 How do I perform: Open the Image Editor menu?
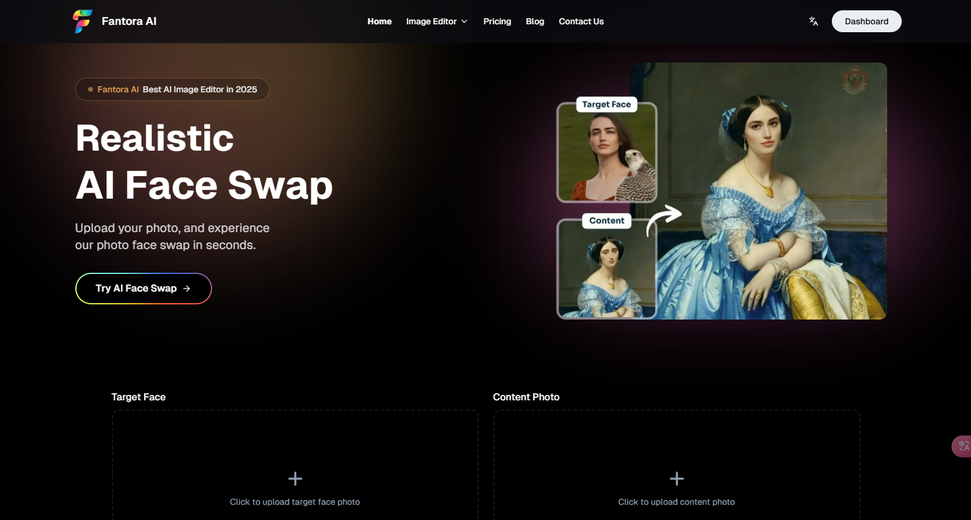[437, 22]
